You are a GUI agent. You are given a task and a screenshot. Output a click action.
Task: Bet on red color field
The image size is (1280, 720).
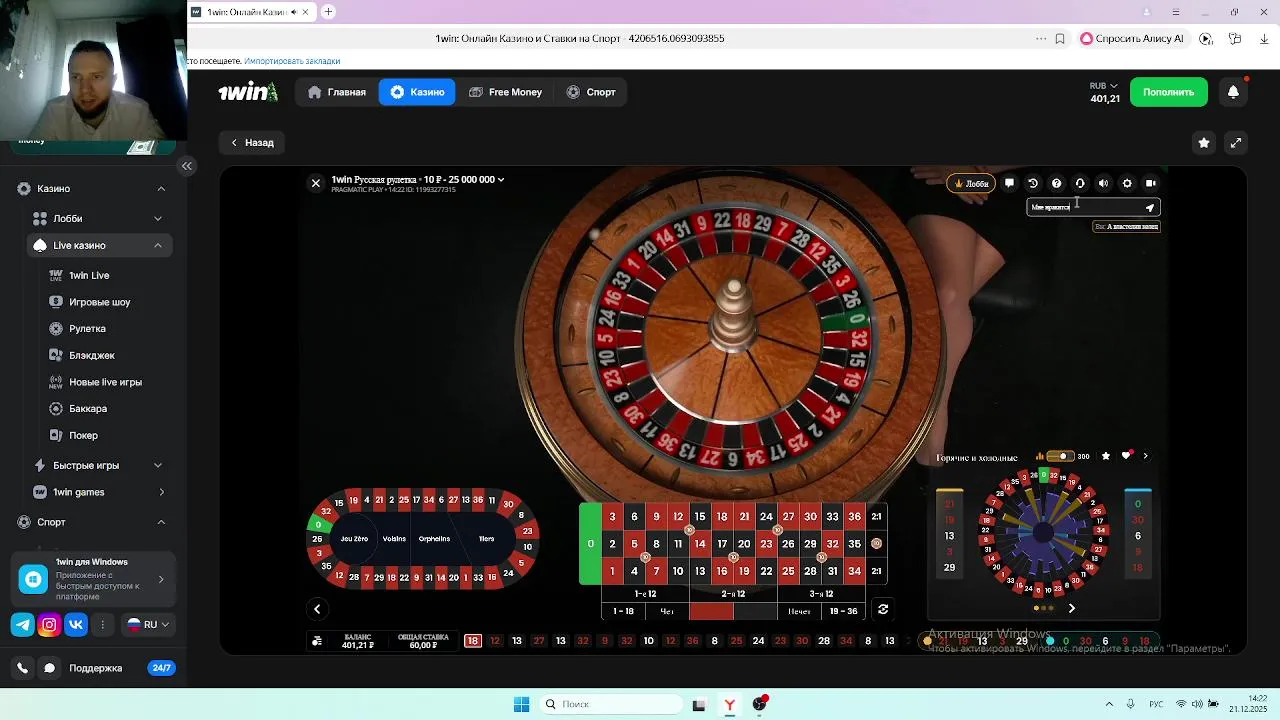pyautogui.click(x=711, y=610)
